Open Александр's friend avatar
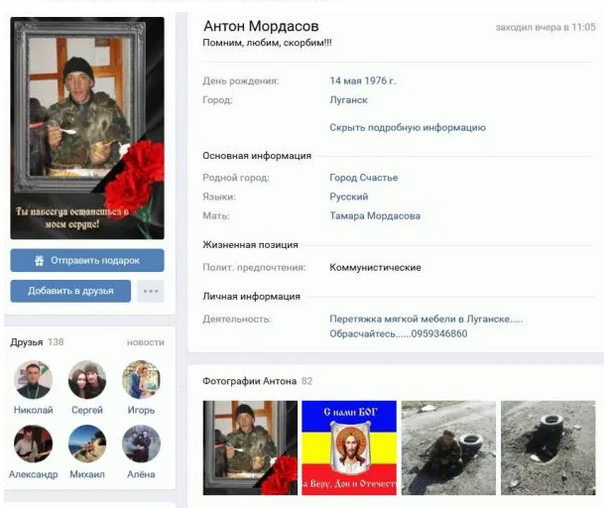Screen dimensions: 605x510 33,444
